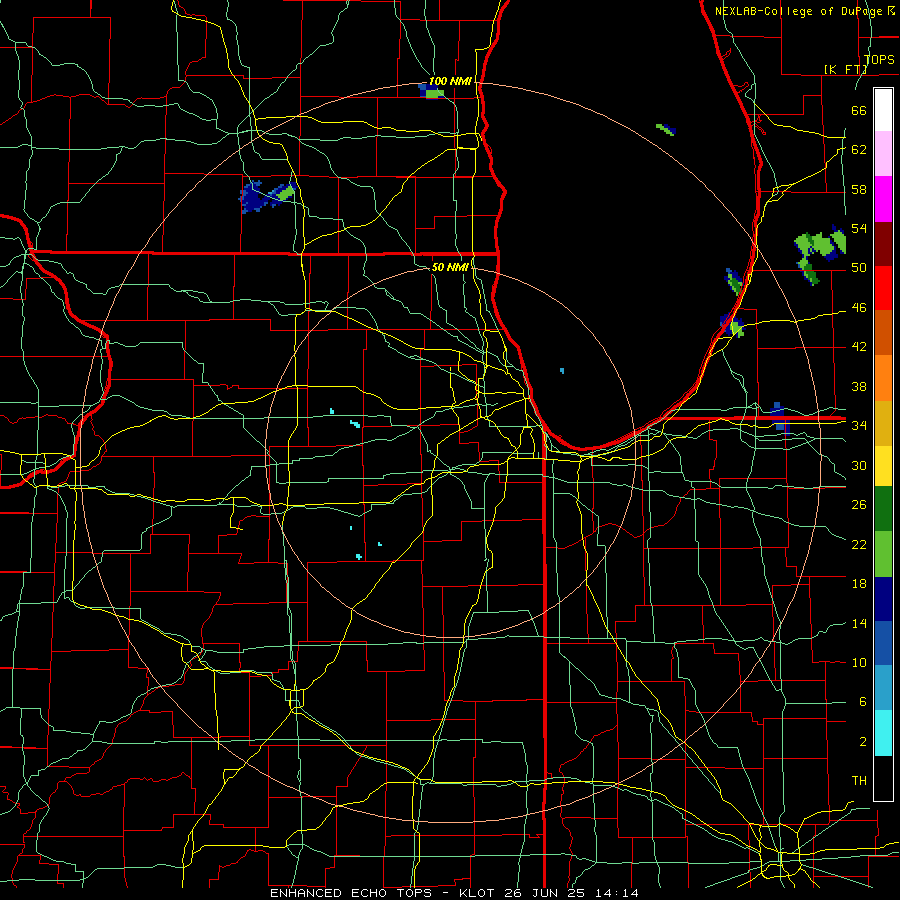Click the black TH threshold legend segment

click(883, 778)
